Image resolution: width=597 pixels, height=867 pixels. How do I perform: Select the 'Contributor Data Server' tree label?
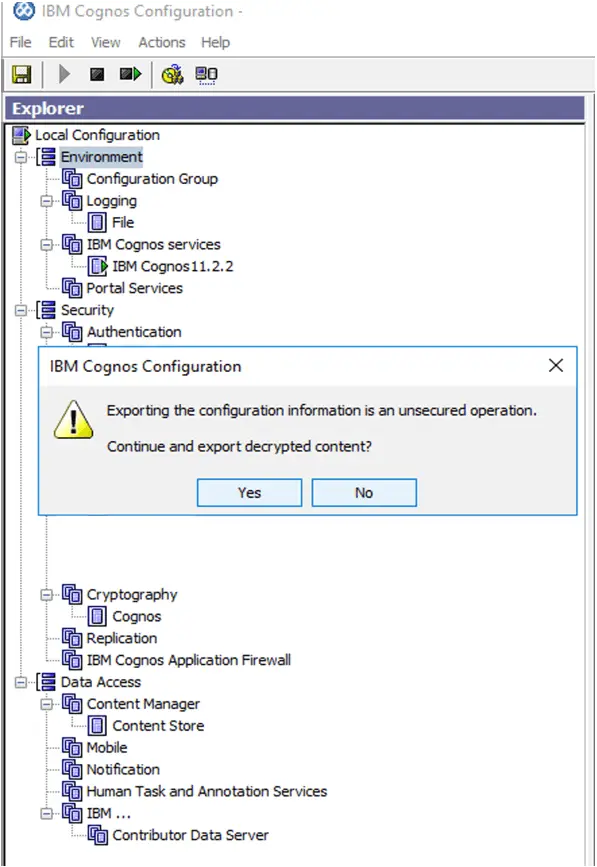191,835
